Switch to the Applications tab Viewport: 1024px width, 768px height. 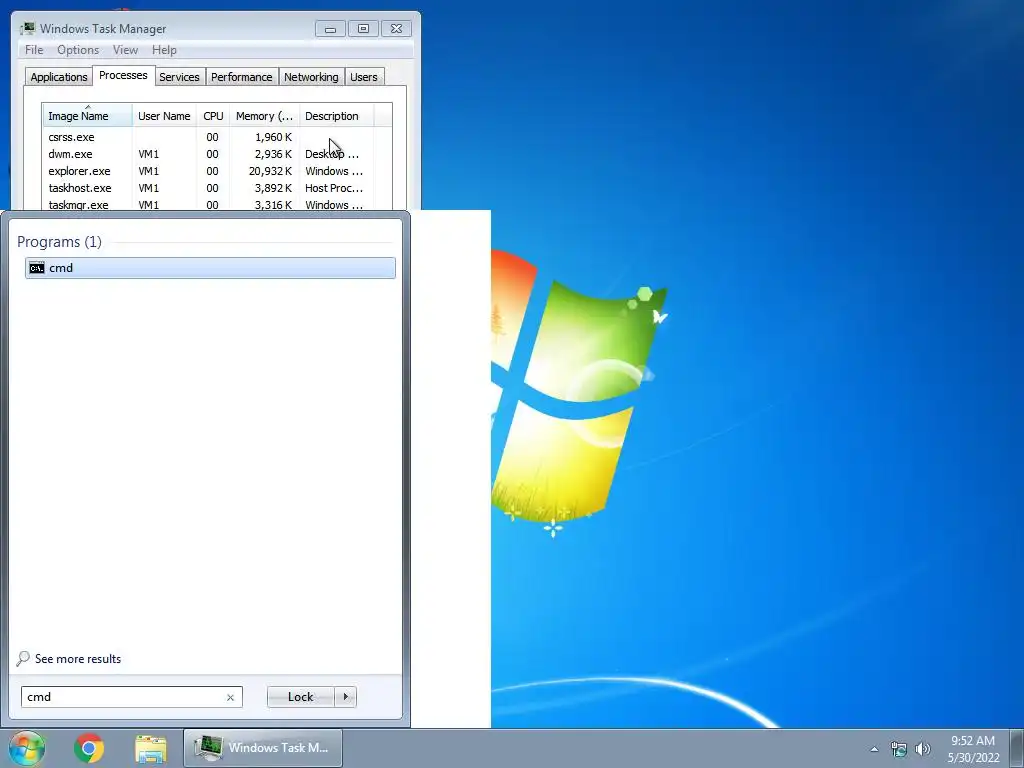pos(59,77)
